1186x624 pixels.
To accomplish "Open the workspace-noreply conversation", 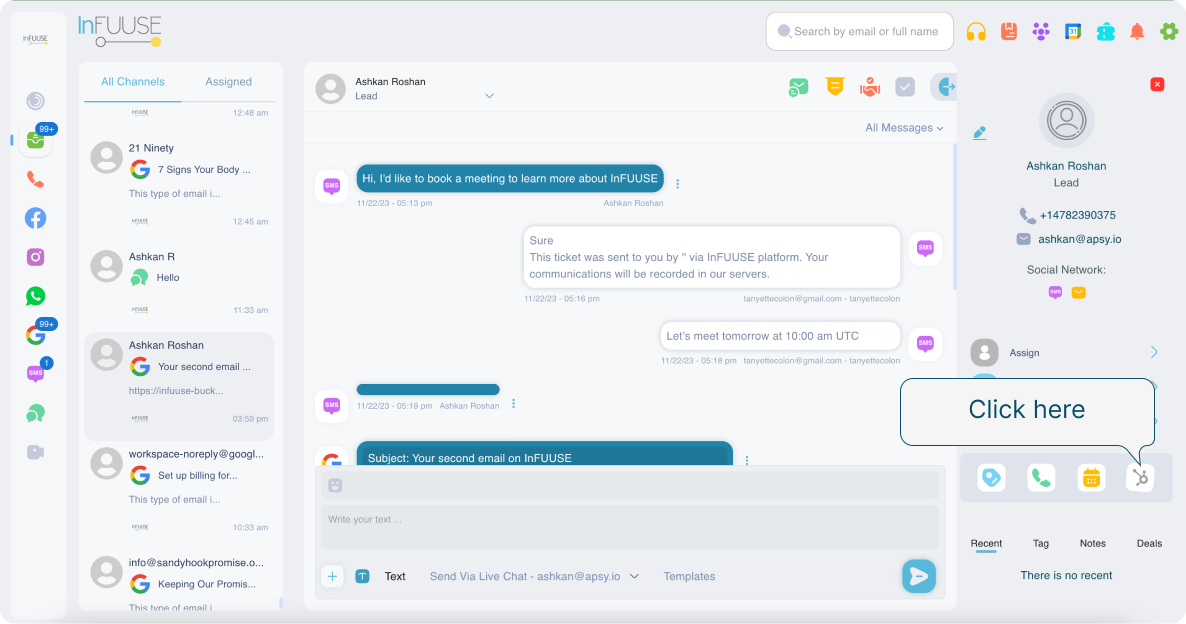I will click(x=179, y=490).
